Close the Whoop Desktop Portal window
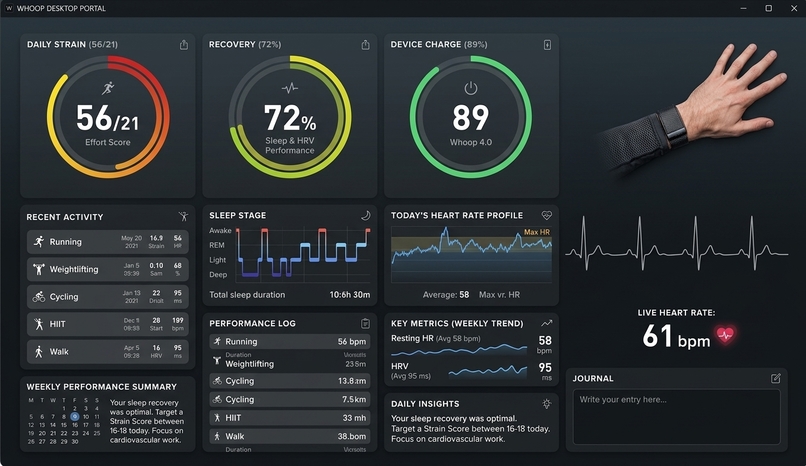This screenshot has width=806, height=466. click(x=794, y=8)
